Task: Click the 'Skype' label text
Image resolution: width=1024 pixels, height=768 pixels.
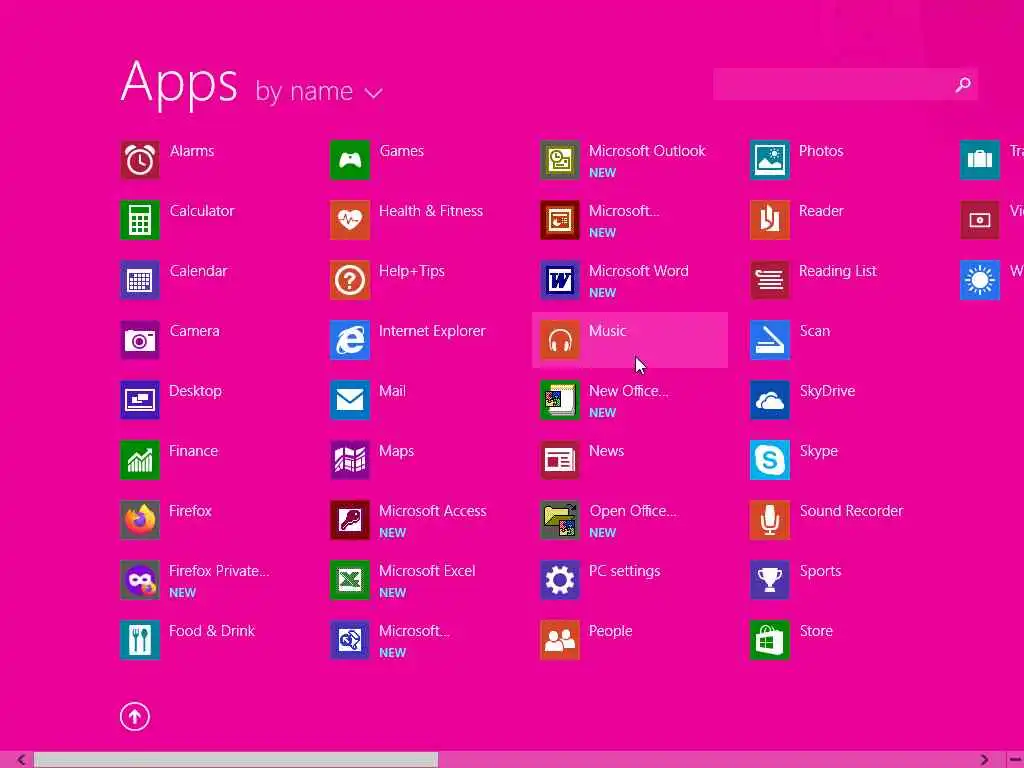Action: [x=818, y=451]
